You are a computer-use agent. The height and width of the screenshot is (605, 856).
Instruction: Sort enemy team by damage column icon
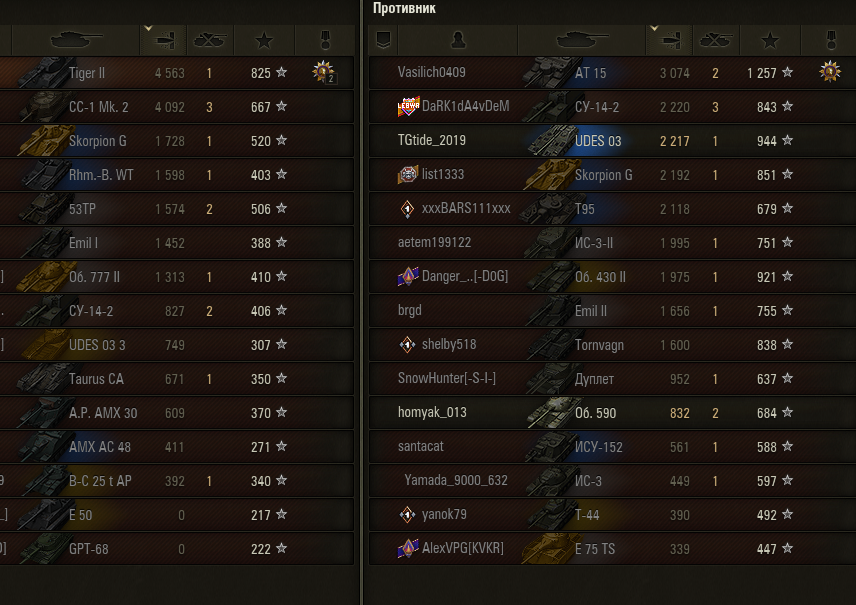[x=669, y=40]
